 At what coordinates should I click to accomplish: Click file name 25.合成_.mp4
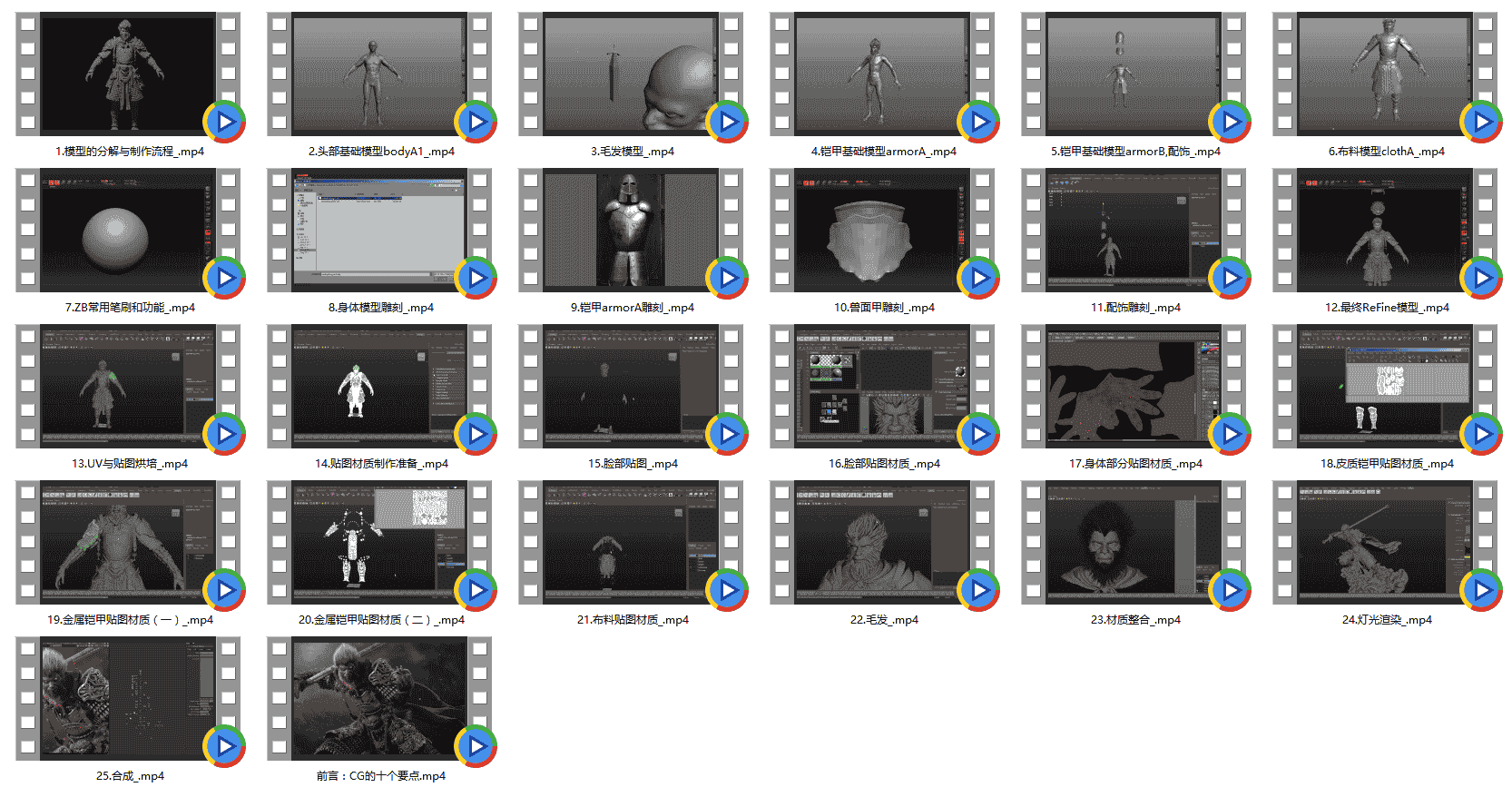tap(130, 776)
